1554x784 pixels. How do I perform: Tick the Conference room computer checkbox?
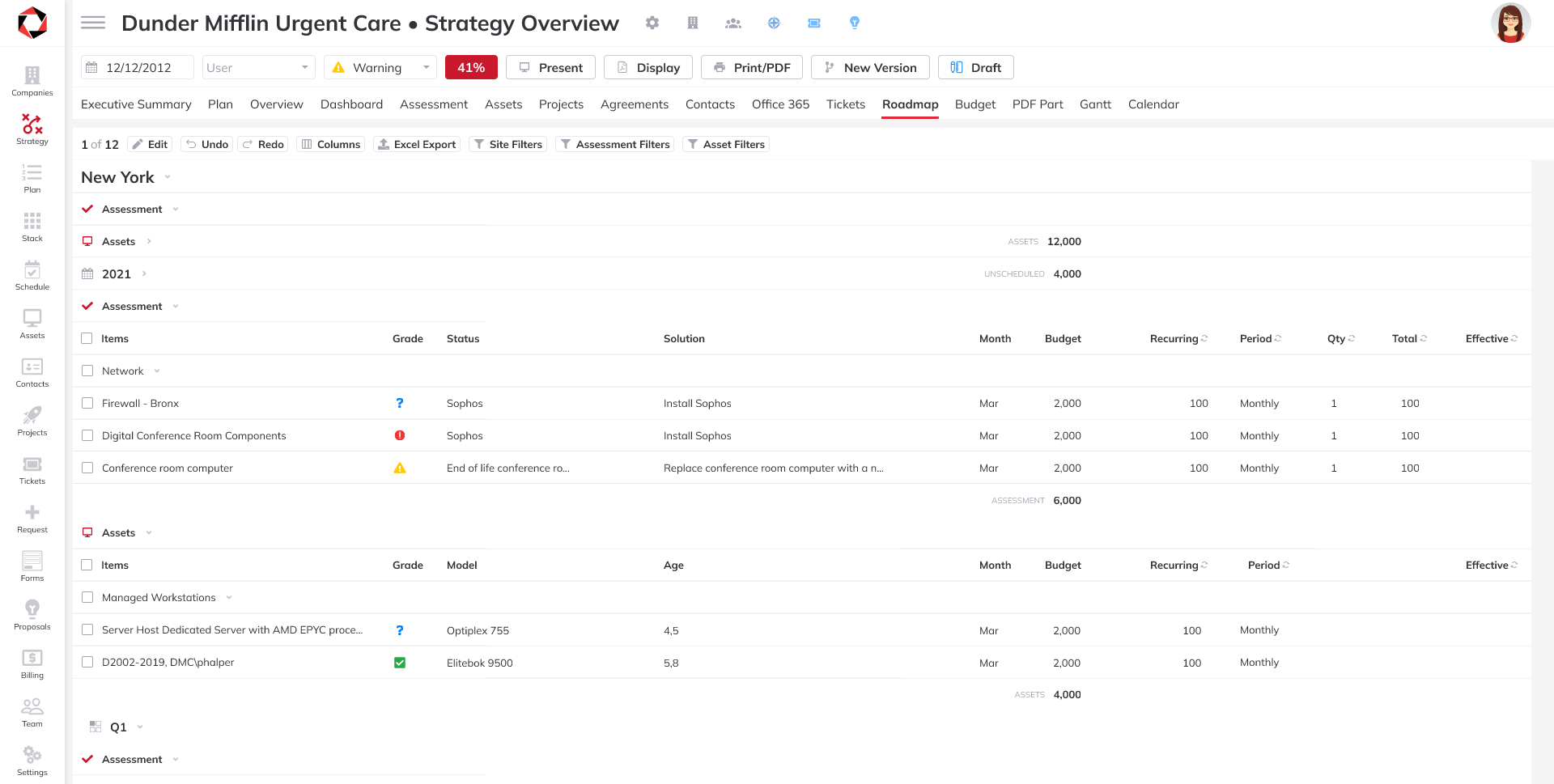pyautogui.click(x=87, y=468)
